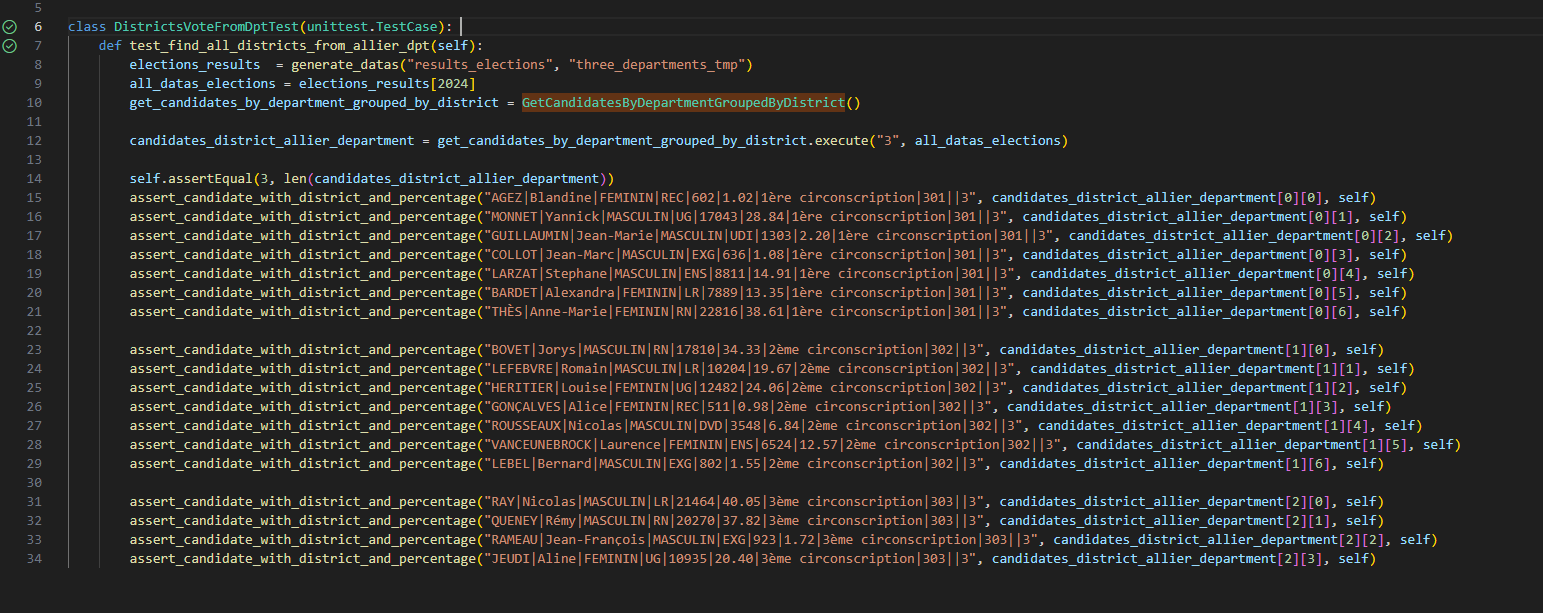Screen dimensions: 1543x613
Task: Click line number 34 in the gutter
Action: 35,559
